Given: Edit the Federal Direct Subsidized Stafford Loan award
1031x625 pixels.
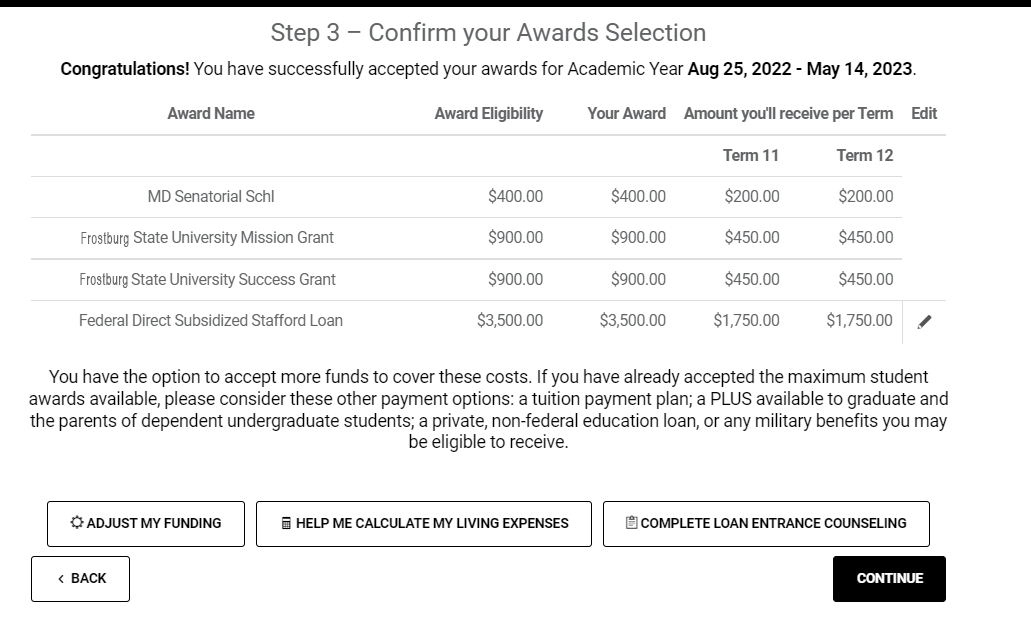Looking at the screenshot, I should pyautogui.click(x=925, y=321).
